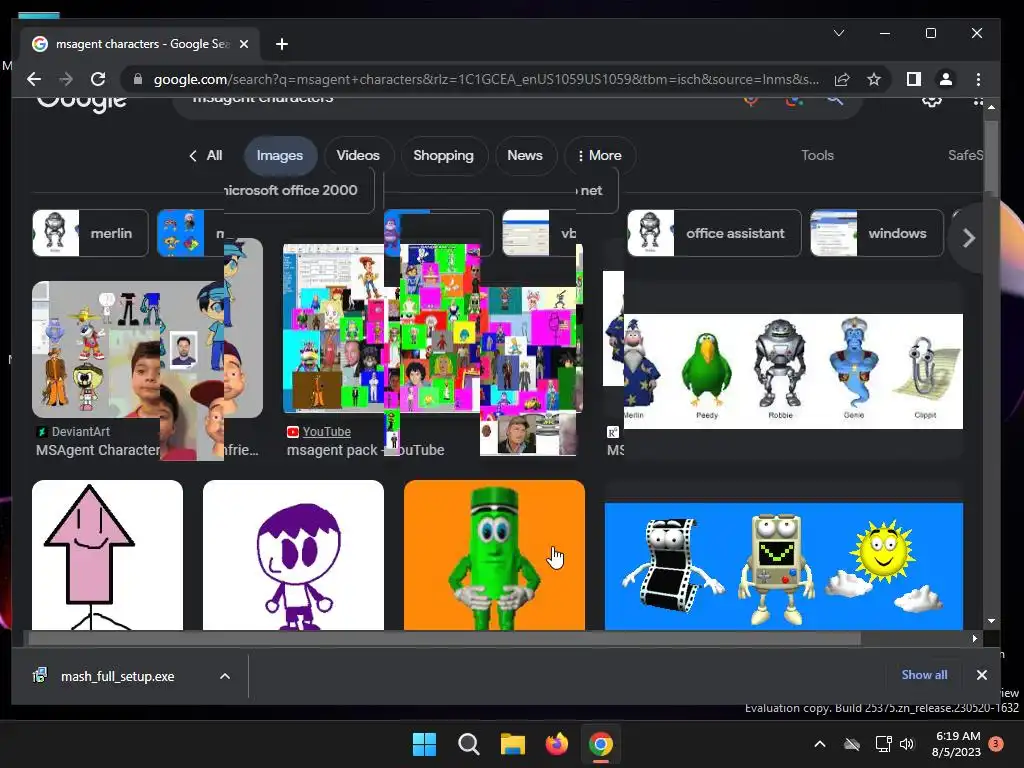Viewport: 1024px width, 768px height.
Task: Open the Windows Start menu
Action: (x=424, y=744)
